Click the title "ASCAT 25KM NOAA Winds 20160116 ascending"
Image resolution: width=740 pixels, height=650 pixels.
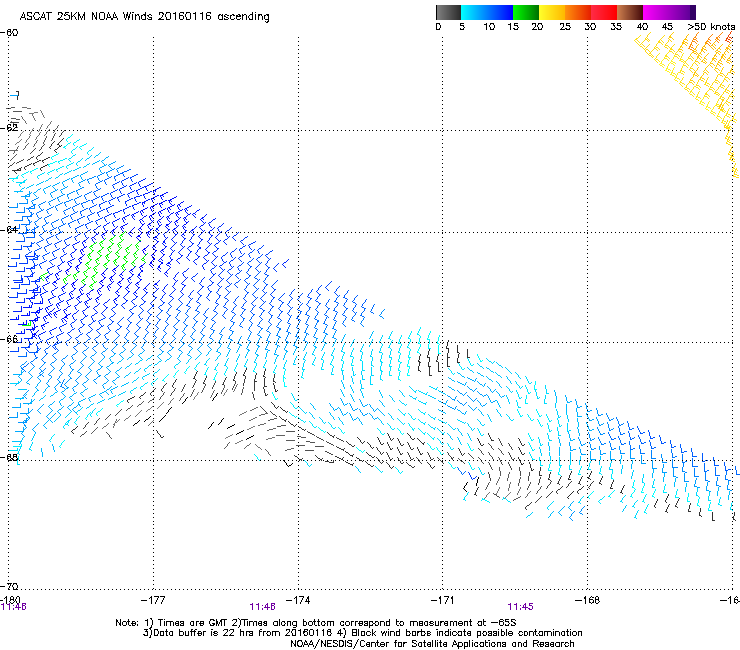coord(144,17)
